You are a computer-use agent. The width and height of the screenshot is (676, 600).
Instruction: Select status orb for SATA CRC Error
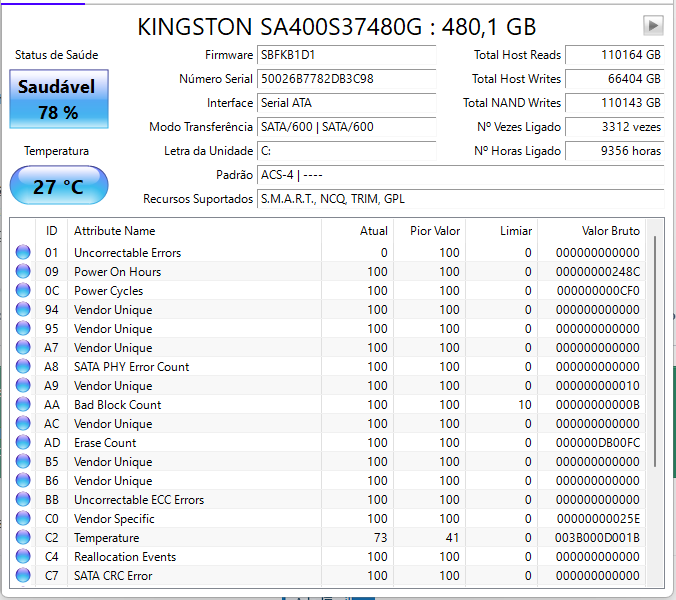click(x=23, y=575)
